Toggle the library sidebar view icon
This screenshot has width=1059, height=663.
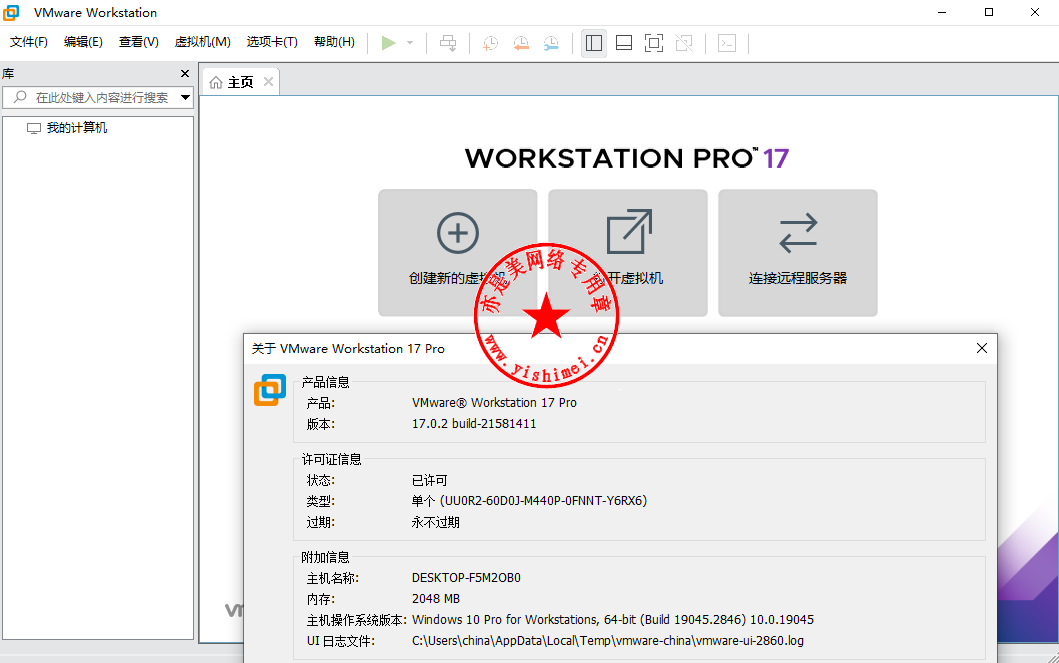point(594,43)
